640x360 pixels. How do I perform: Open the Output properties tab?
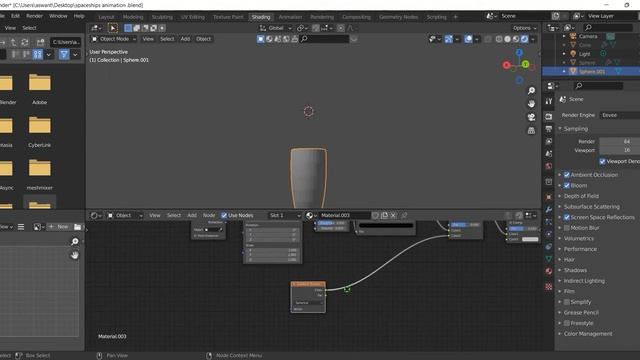[x=549, y=129]
